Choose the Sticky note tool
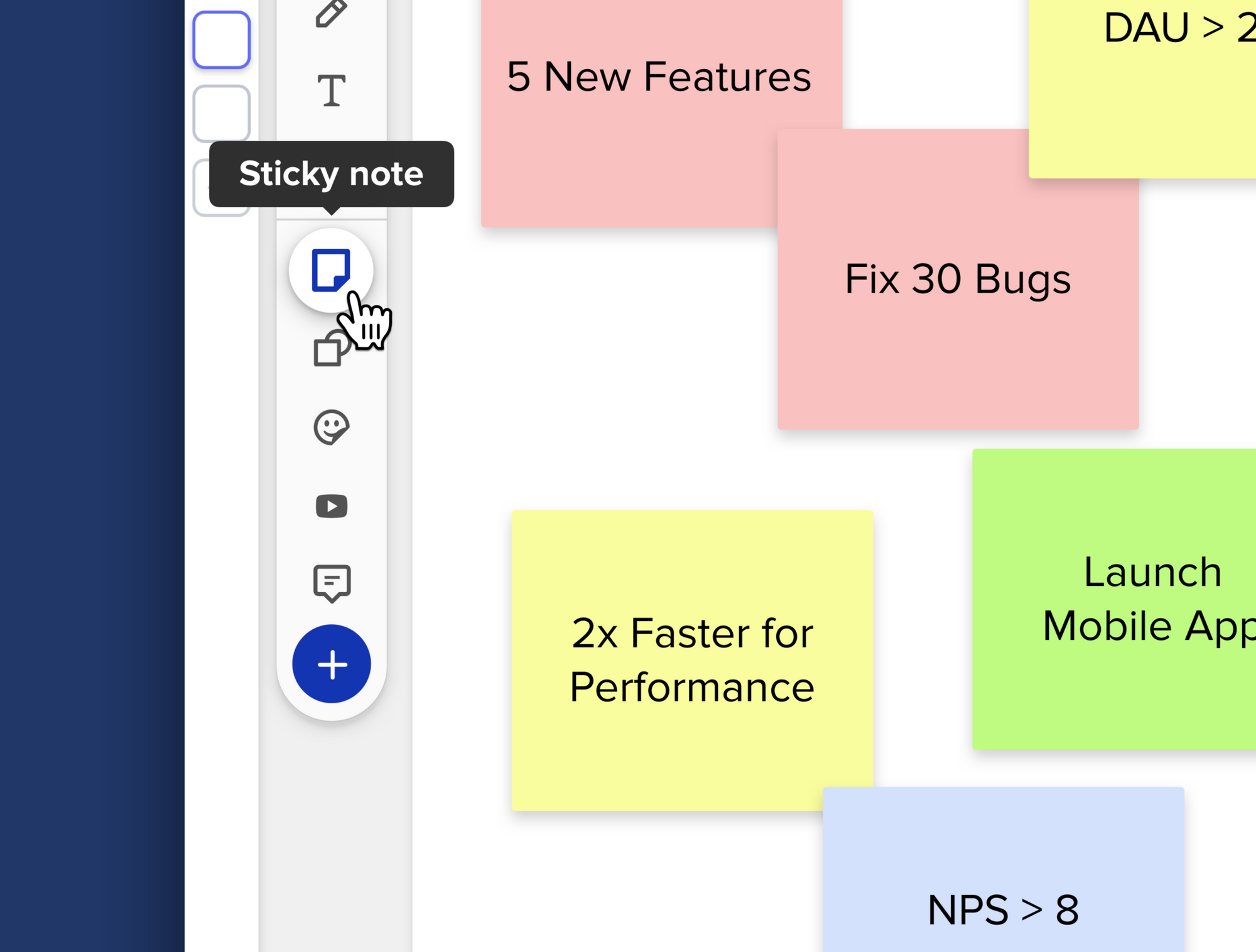 (331, 270)
